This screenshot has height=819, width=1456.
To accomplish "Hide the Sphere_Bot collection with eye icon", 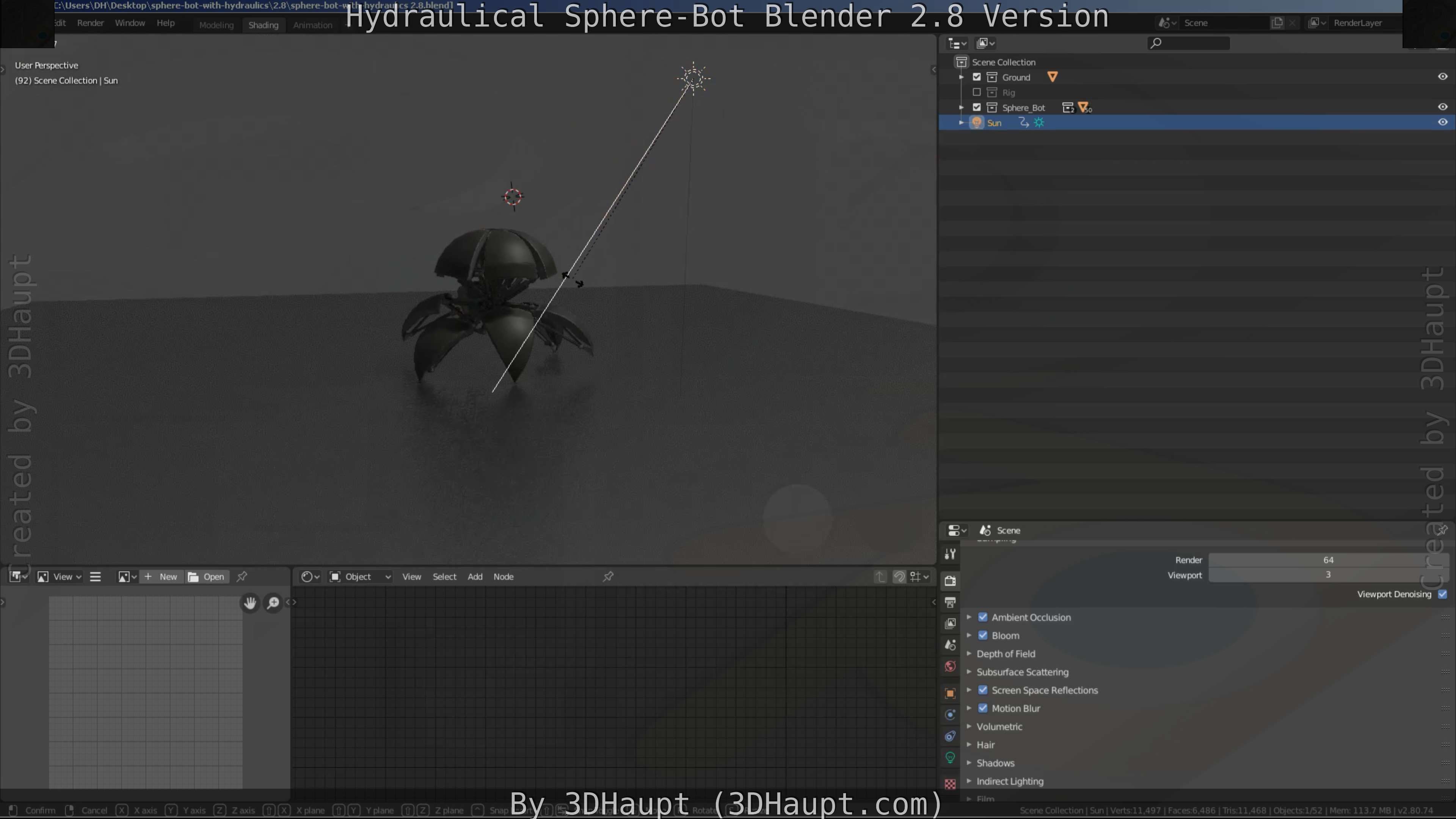I will pyautogui.click(x=1442, y=107).
